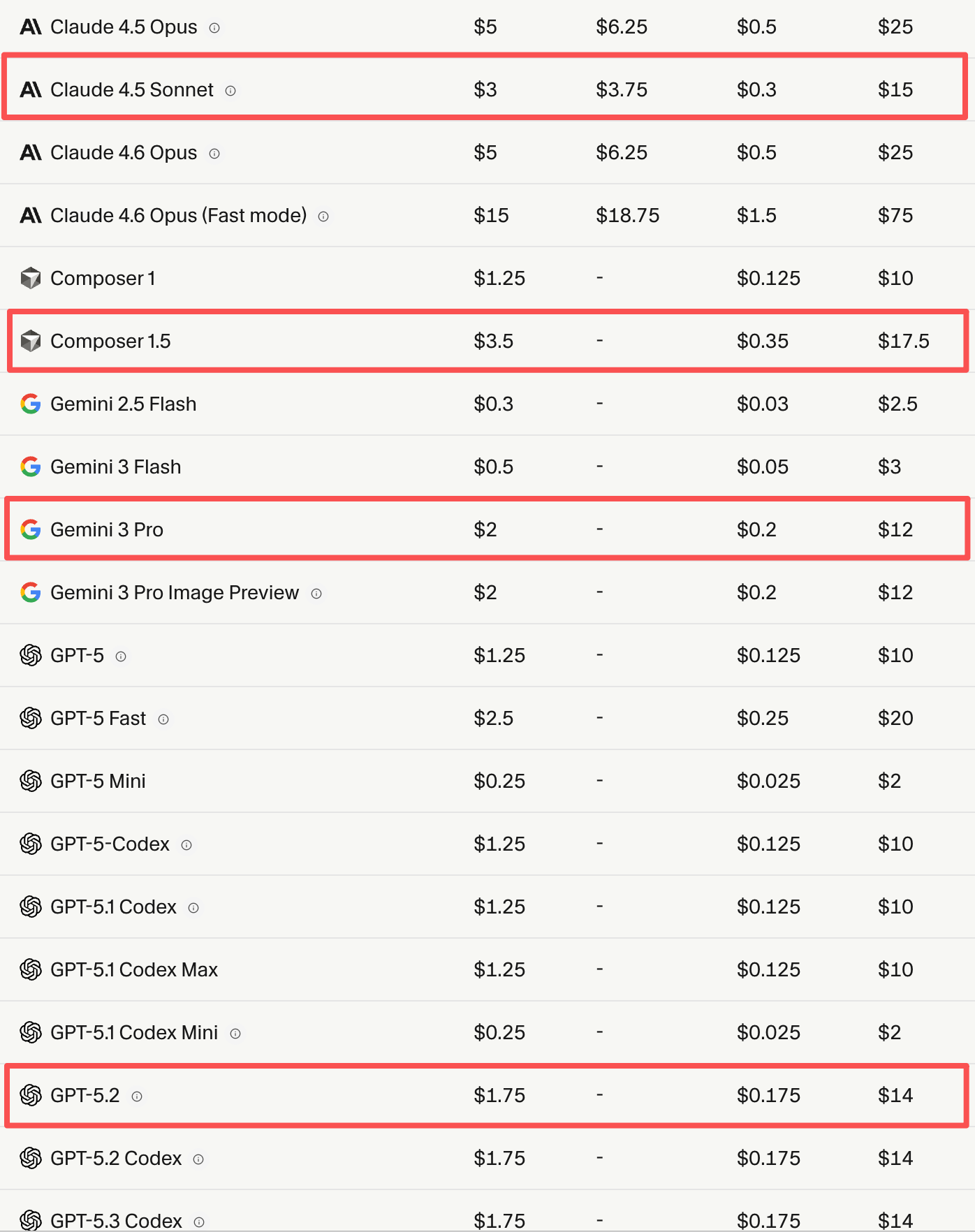975x1232 pixels.
Task: Select the Gemini 3 Pro model name
Action: [x=107, y=529]
